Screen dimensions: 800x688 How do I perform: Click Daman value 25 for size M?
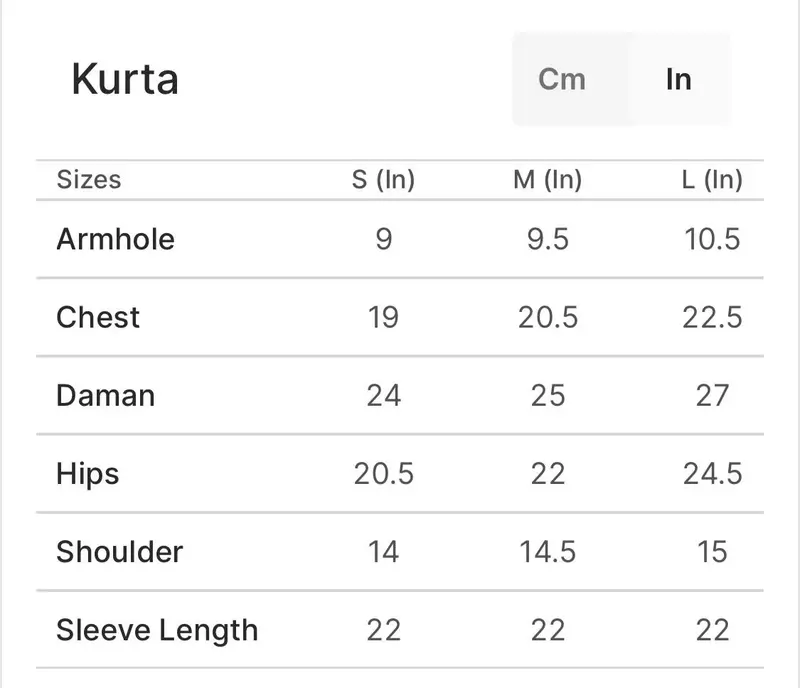(x=548, y=395)
